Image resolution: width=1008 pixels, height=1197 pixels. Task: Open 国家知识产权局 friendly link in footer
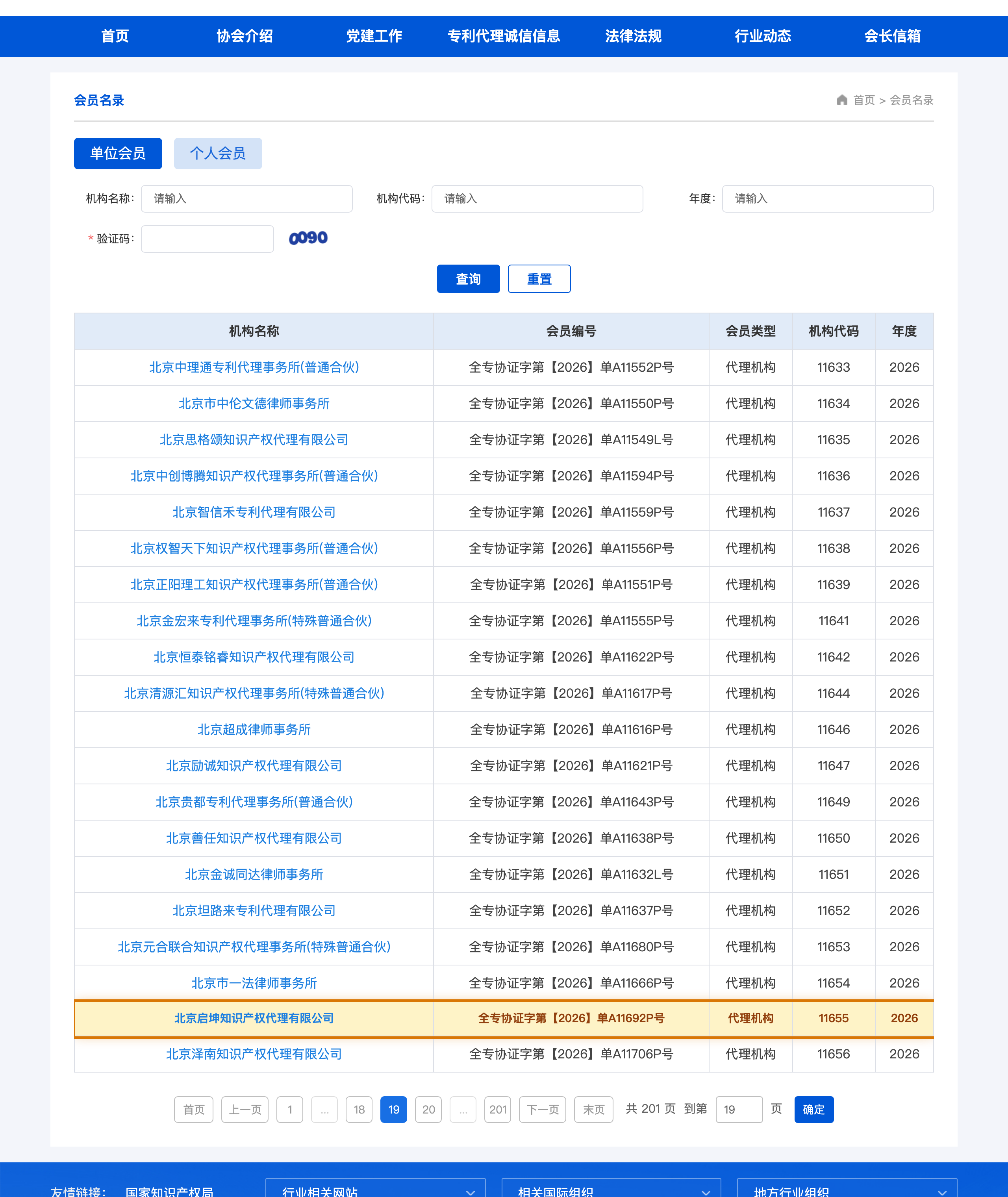tap(169, 1192)
